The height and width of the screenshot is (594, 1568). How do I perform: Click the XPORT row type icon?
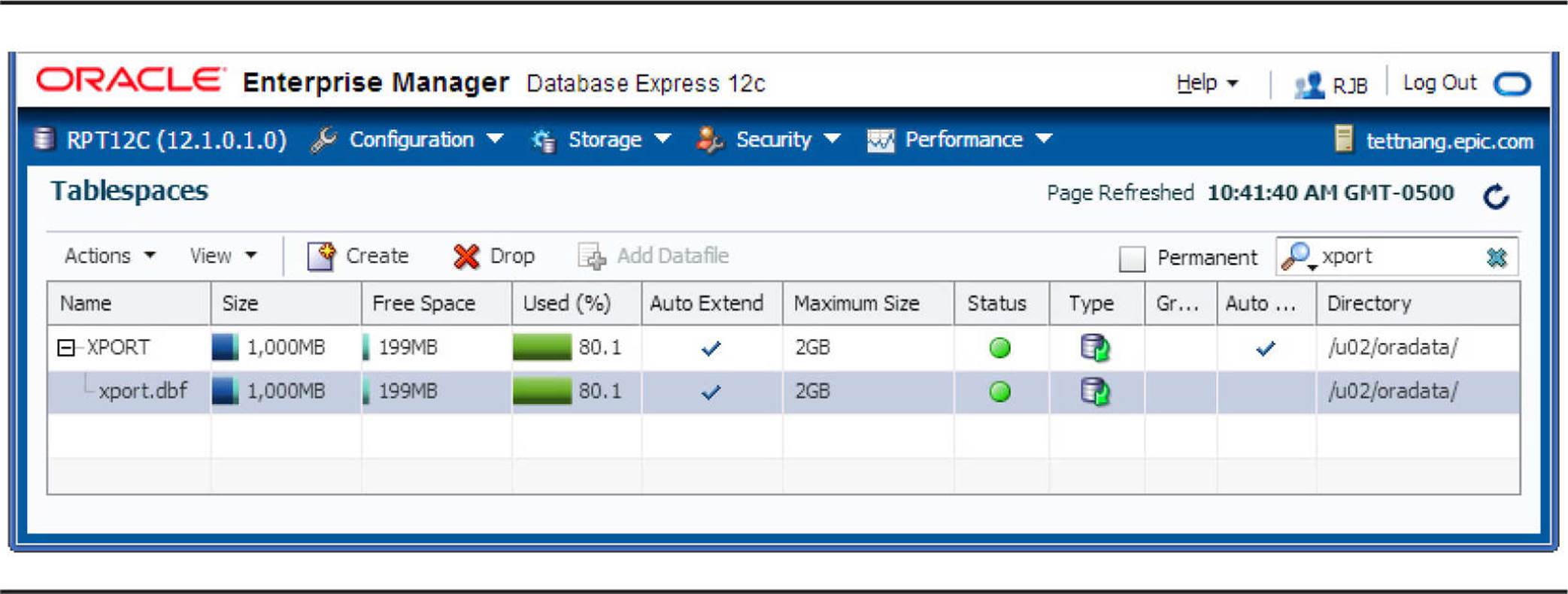(1095, 347)
